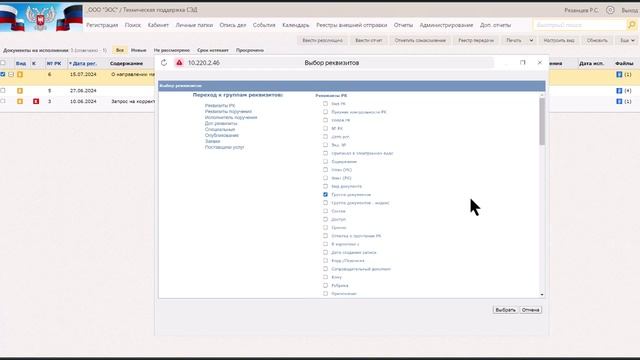
Task: Switch to the Срок истекает filter tab
Action: click(213, 50)
